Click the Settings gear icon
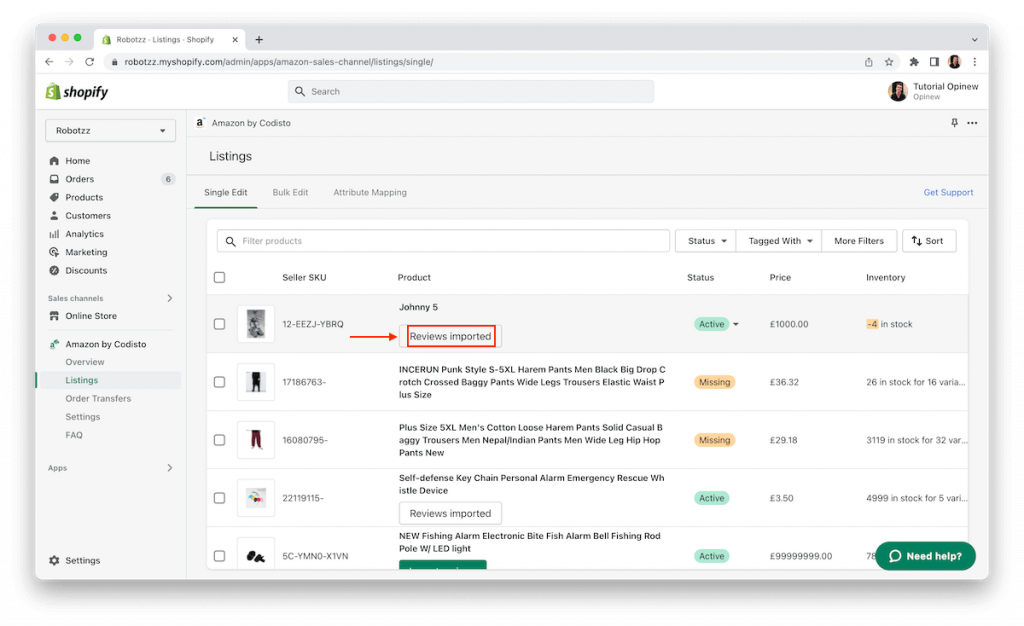Image resolution: width=1024 pixels, height=626 pixels. click(54, 560)
